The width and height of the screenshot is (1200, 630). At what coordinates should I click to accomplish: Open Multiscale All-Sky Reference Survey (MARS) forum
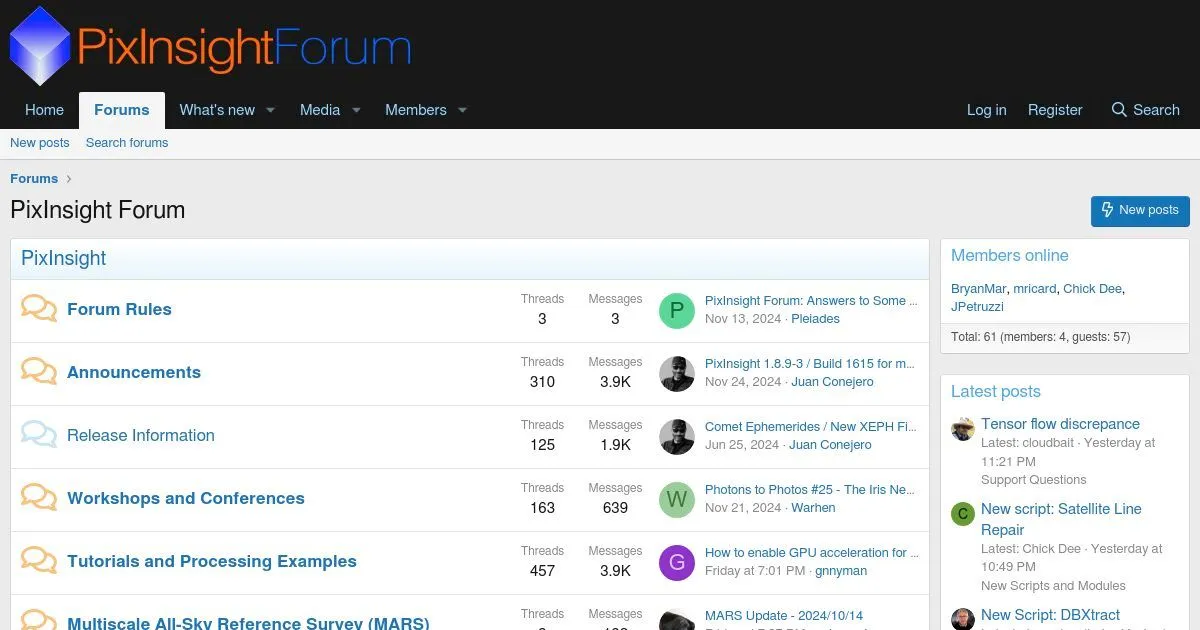pyautogui.click(x=248, y=622)
